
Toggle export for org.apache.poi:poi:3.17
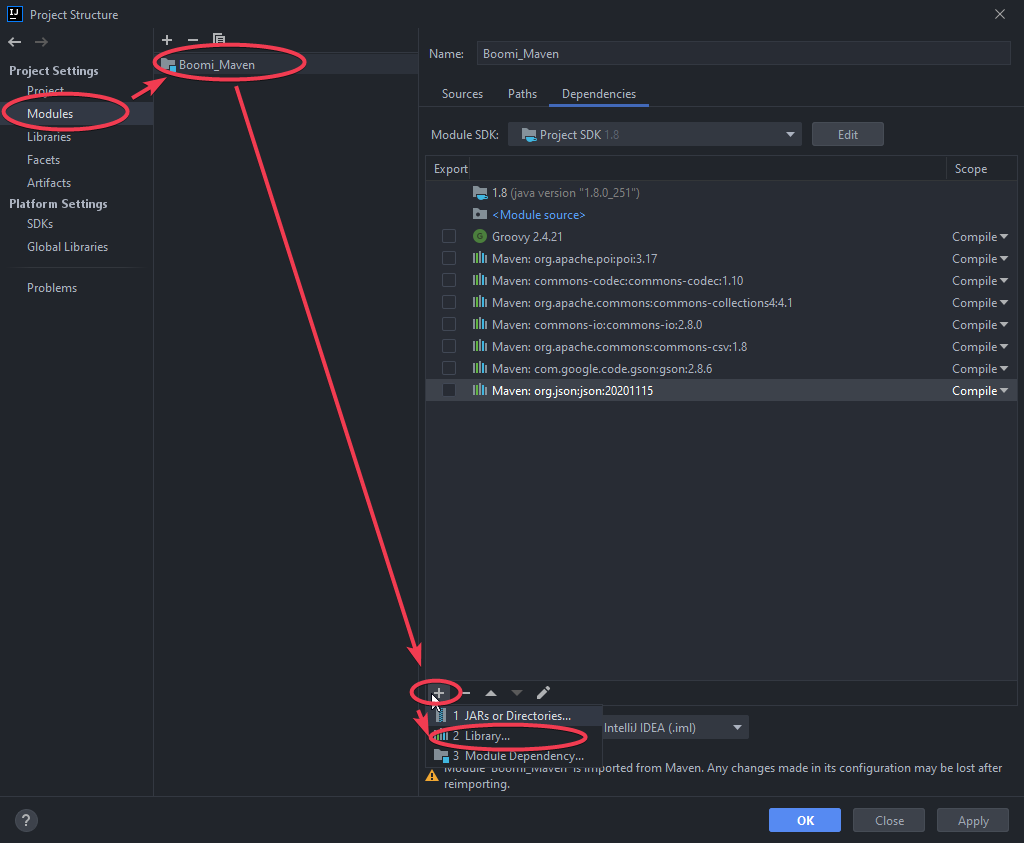click(x=449, y=259)
